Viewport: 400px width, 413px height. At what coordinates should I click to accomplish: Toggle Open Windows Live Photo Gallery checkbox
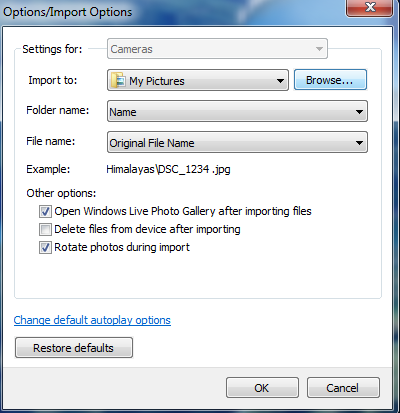click(x=45, y=211)
